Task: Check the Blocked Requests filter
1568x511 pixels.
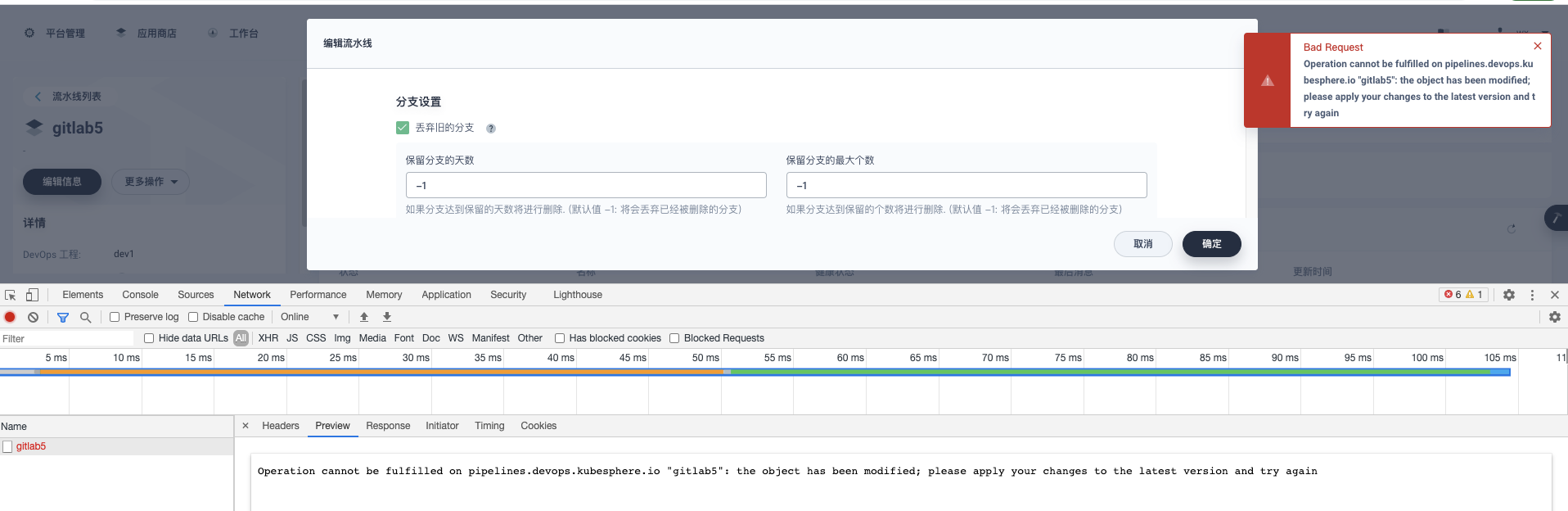Action: [x=674, y=338]
